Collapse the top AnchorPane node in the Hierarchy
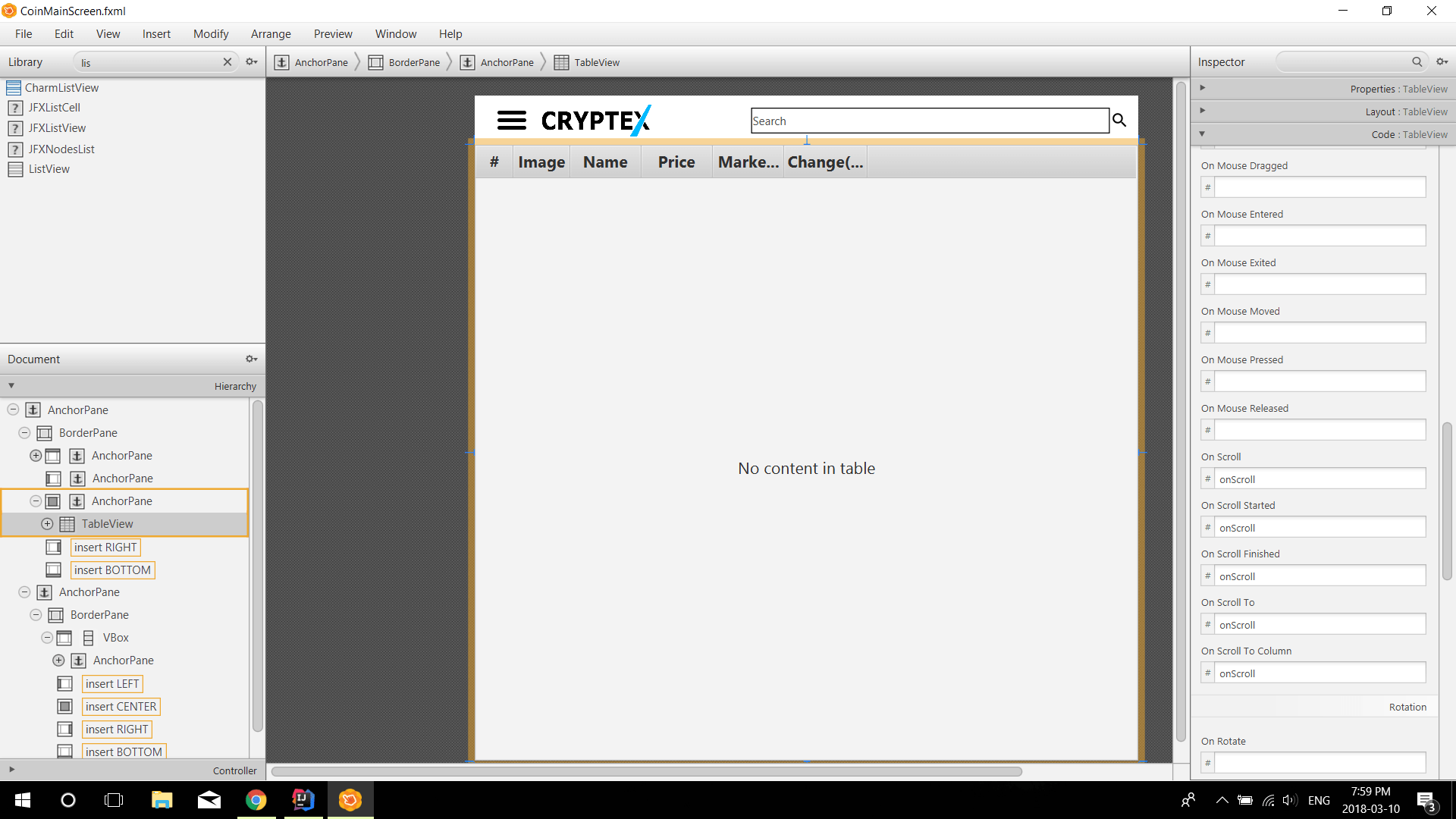 click(13, 409)
